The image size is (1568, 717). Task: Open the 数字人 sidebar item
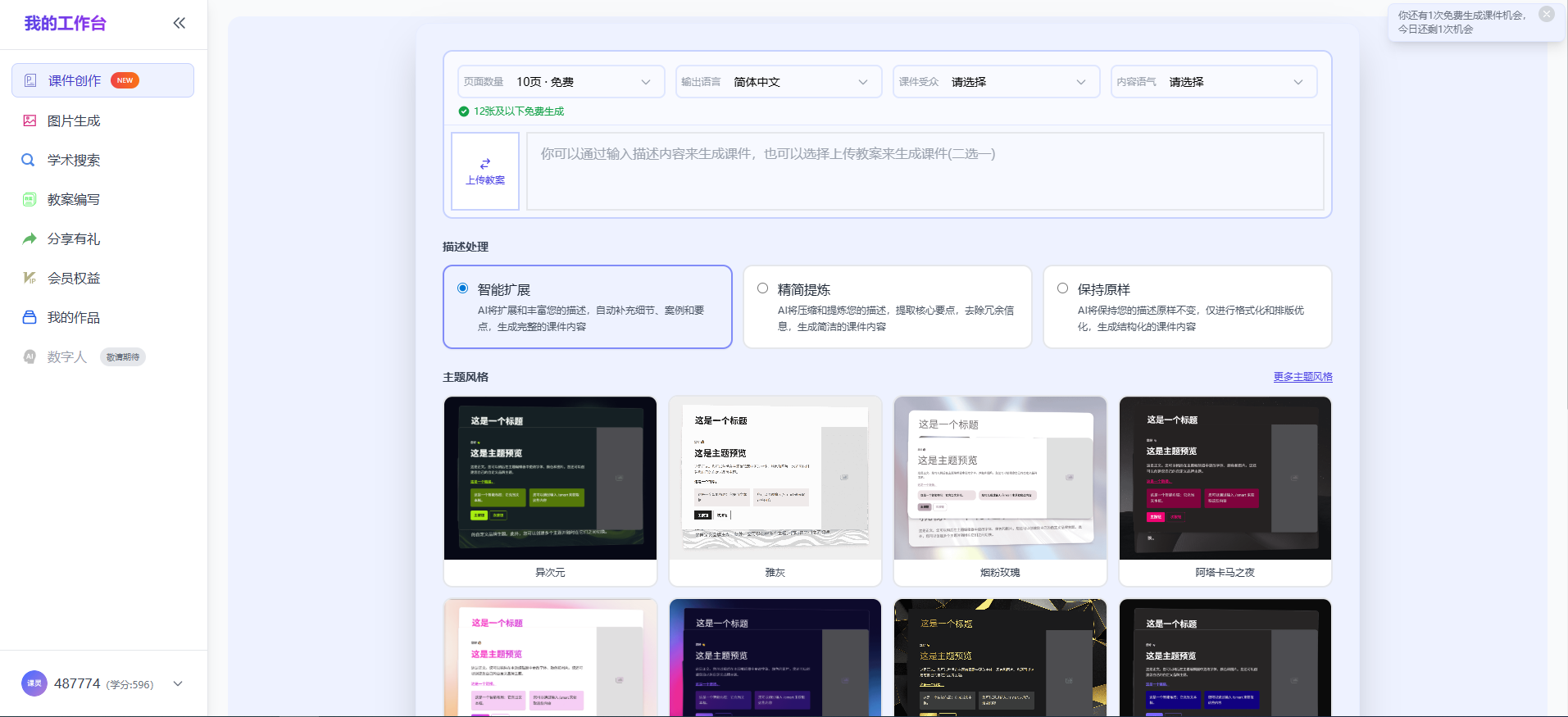tap(66, 356)
